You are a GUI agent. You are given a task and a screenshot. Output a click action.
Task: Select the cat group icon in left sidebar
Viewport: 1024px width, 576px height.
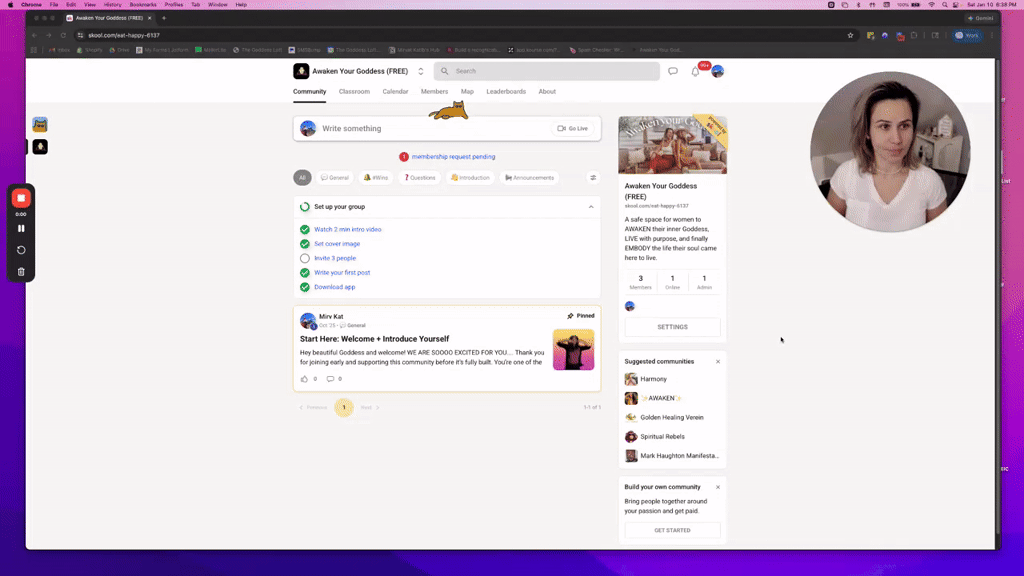click(40, 125)
